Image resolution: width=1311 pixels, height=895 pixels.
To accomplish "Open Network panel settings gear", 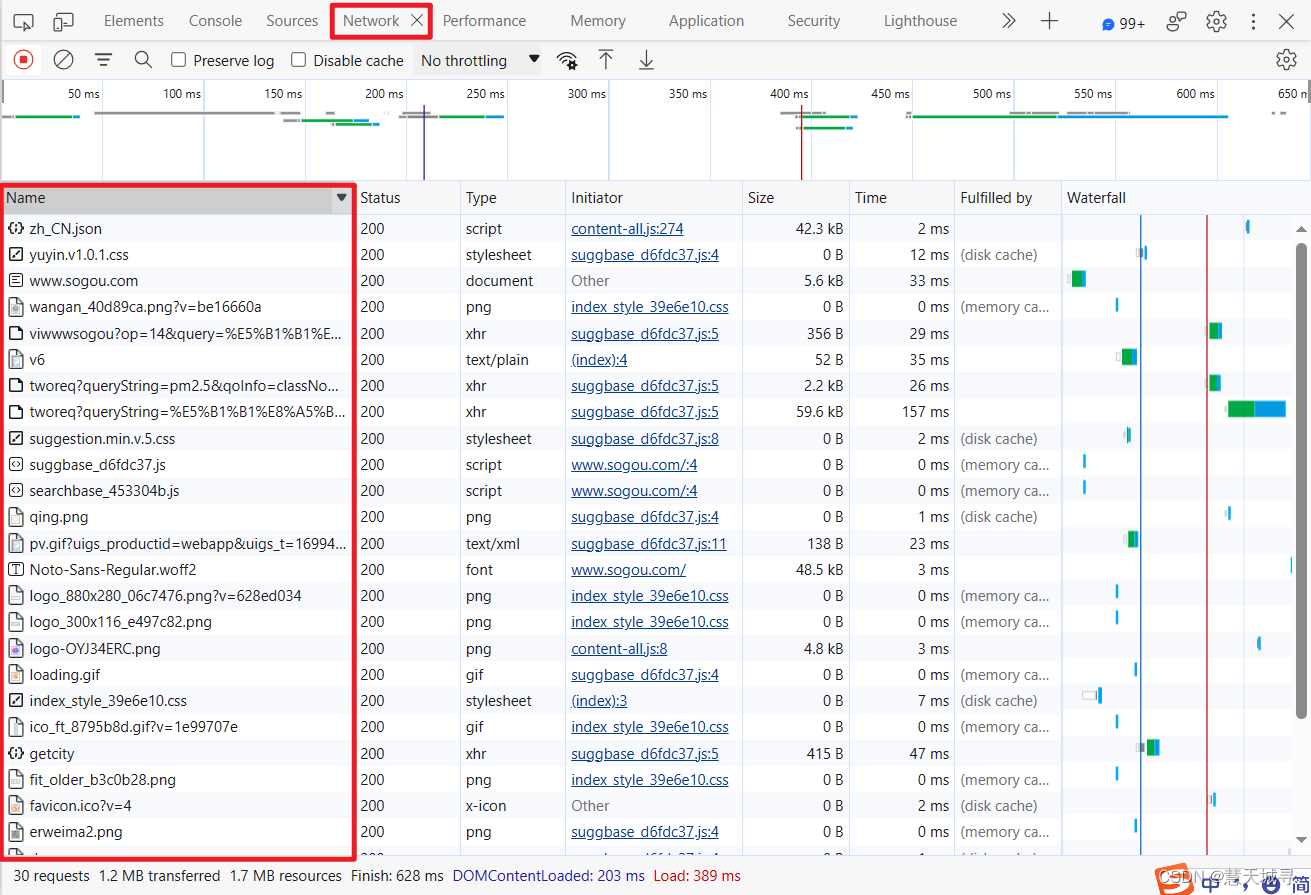I will coord(1286,60).
